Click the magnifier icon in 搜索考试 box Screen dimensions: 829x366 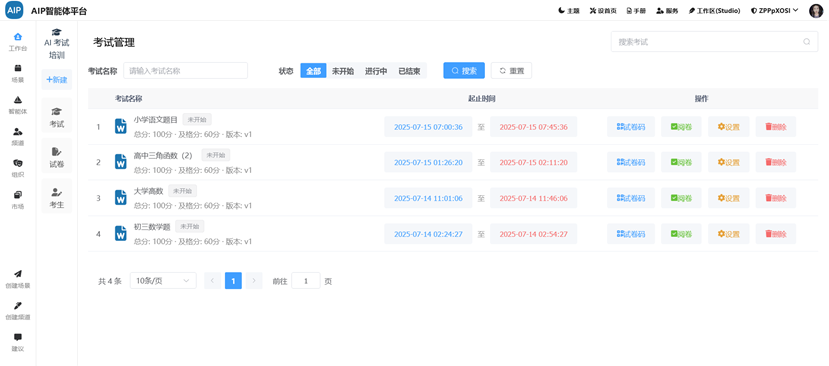[806, 42]
